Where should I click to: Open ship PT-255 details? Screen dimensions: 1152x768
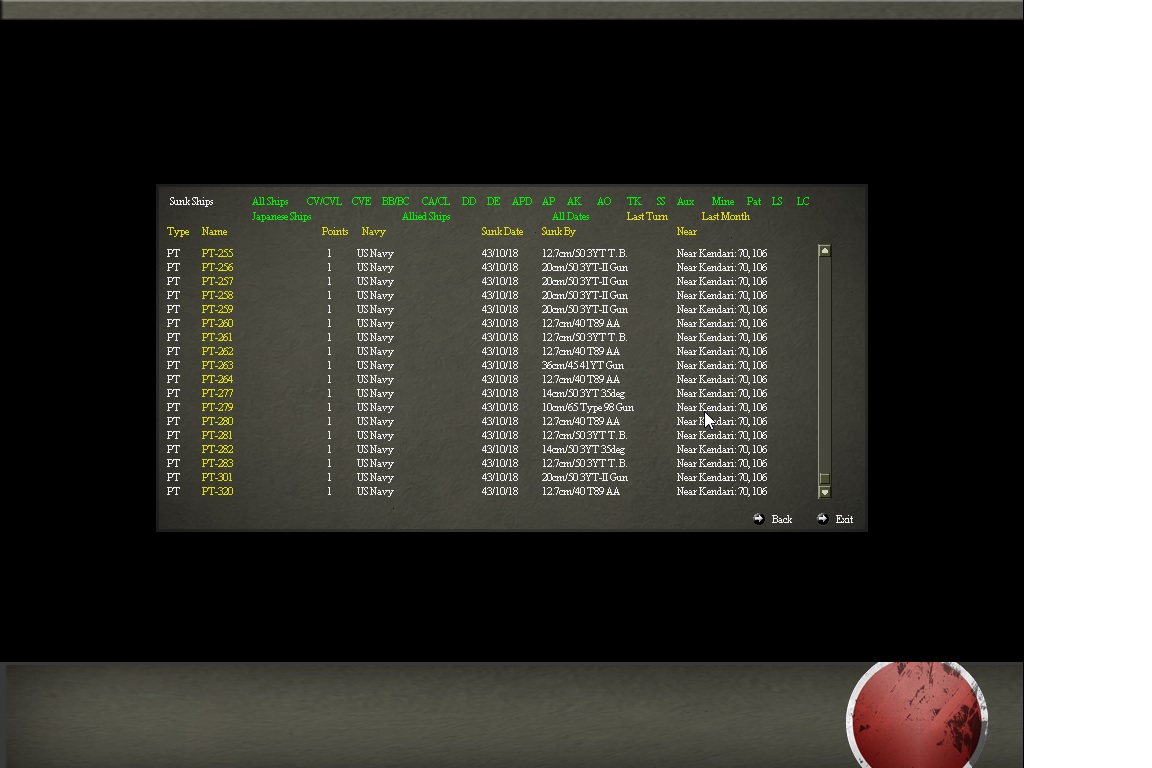217,254
